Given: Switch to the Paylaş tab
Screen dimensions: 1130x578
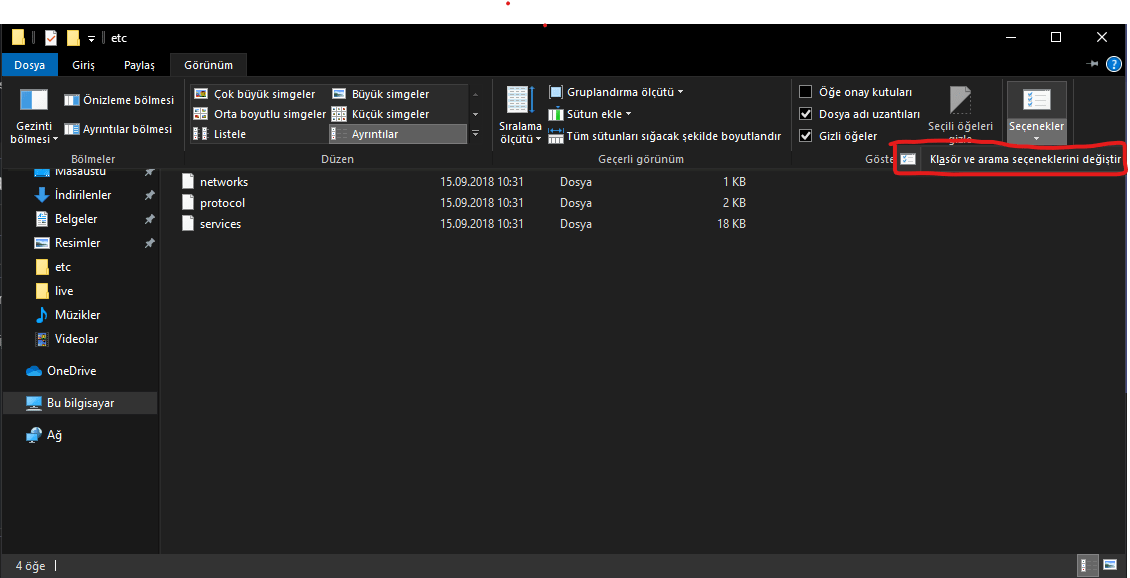Looking at the screenshot, I should [139, 65].
